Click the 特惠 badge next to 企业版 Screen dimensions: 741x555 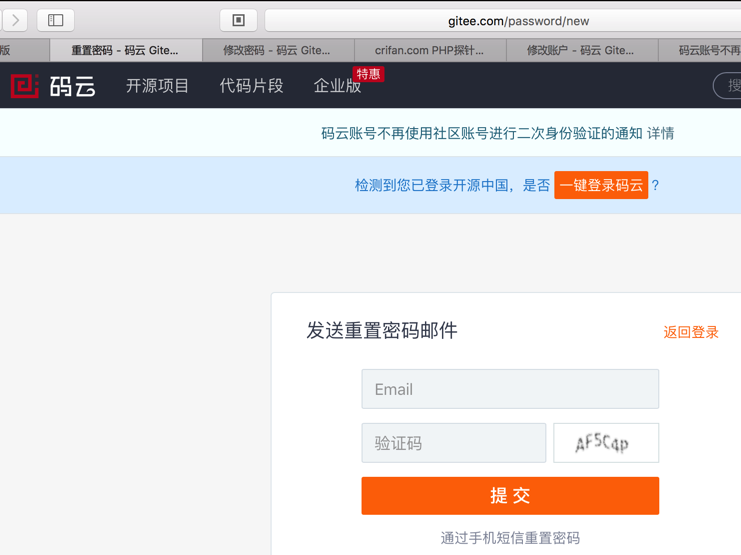point(368,74)
